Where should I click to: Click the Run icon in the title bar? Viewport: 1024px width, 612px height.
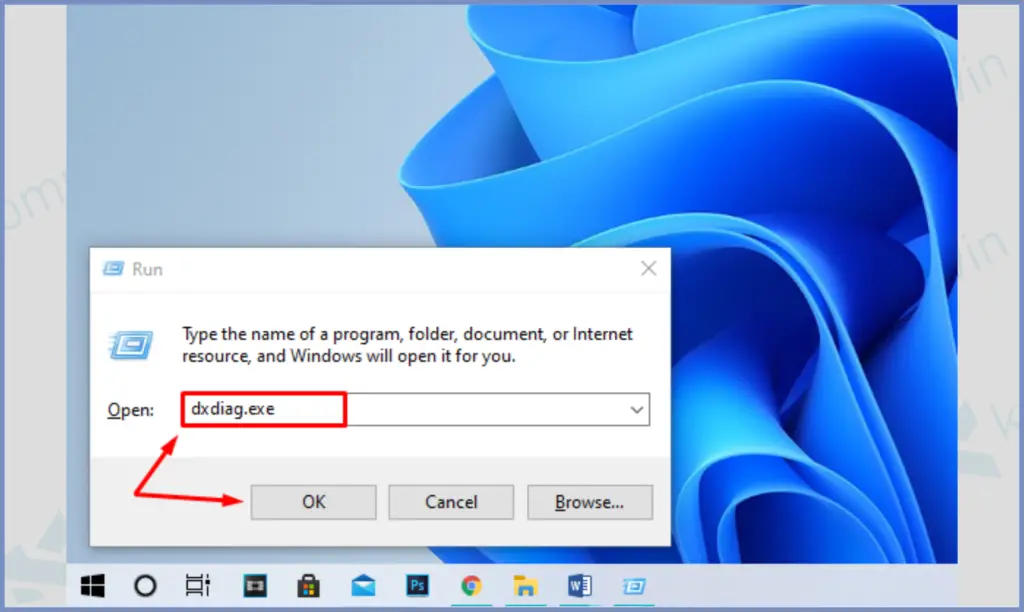coord(113,268)
